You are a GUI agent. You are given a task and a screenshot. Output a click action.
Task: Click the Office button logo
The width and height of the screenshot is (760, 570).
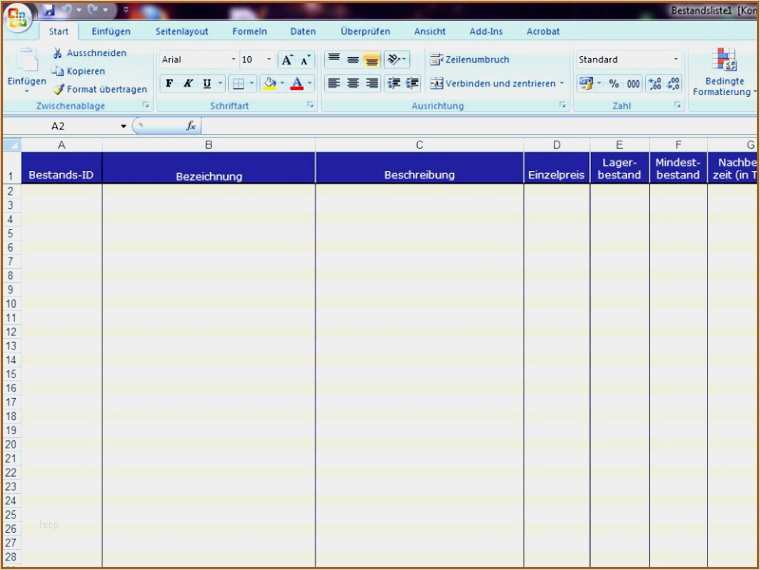[x=17, y=17]
